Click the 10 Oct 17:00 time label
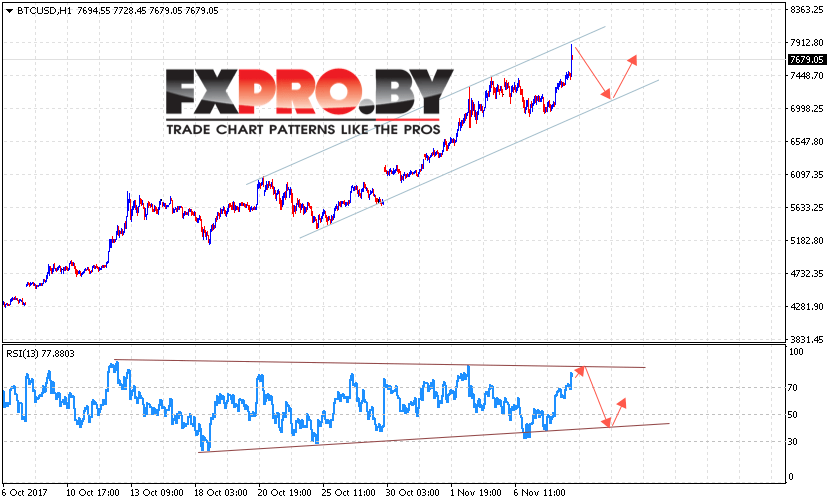Screen dimensions: 828x504 click(x=93, y=492)
